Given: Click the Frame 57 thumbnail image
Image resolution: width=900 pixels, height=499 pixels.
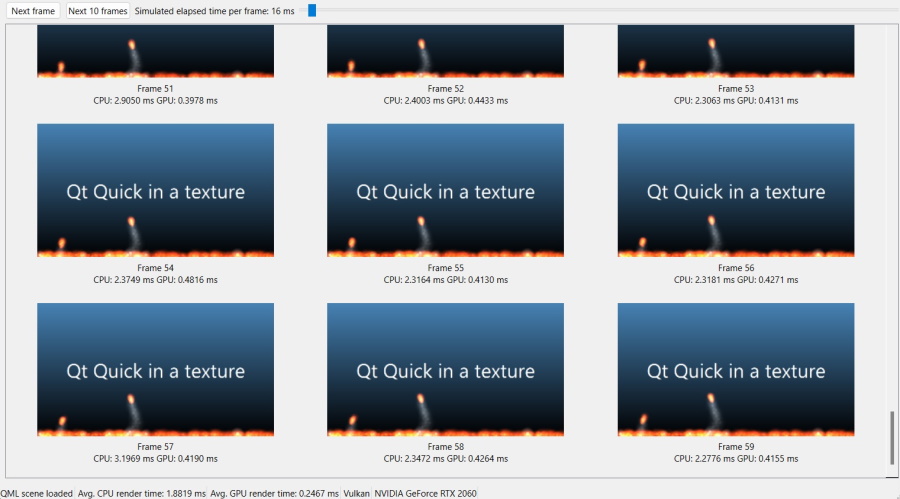Looking at the screenshot, I should point(155,369).
